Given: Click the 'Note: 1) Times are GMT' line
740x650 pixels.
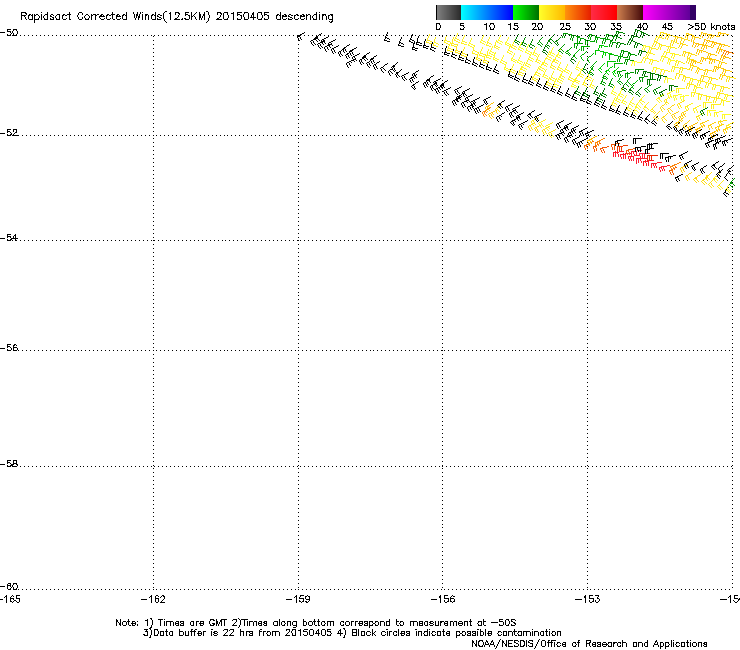Looking at the screenshot, I should [x=315, y=623].
